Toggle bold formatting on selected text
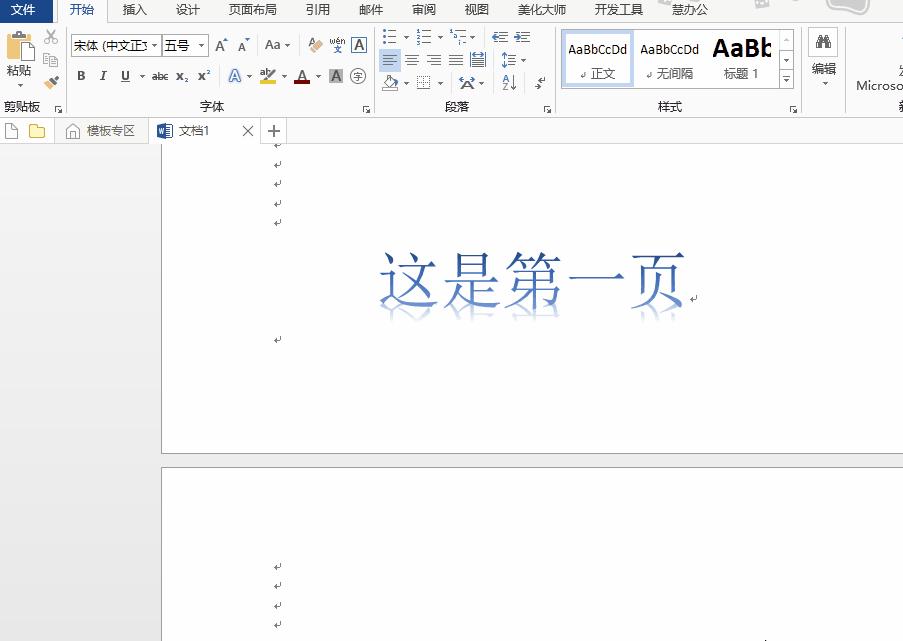 [81, 76]
